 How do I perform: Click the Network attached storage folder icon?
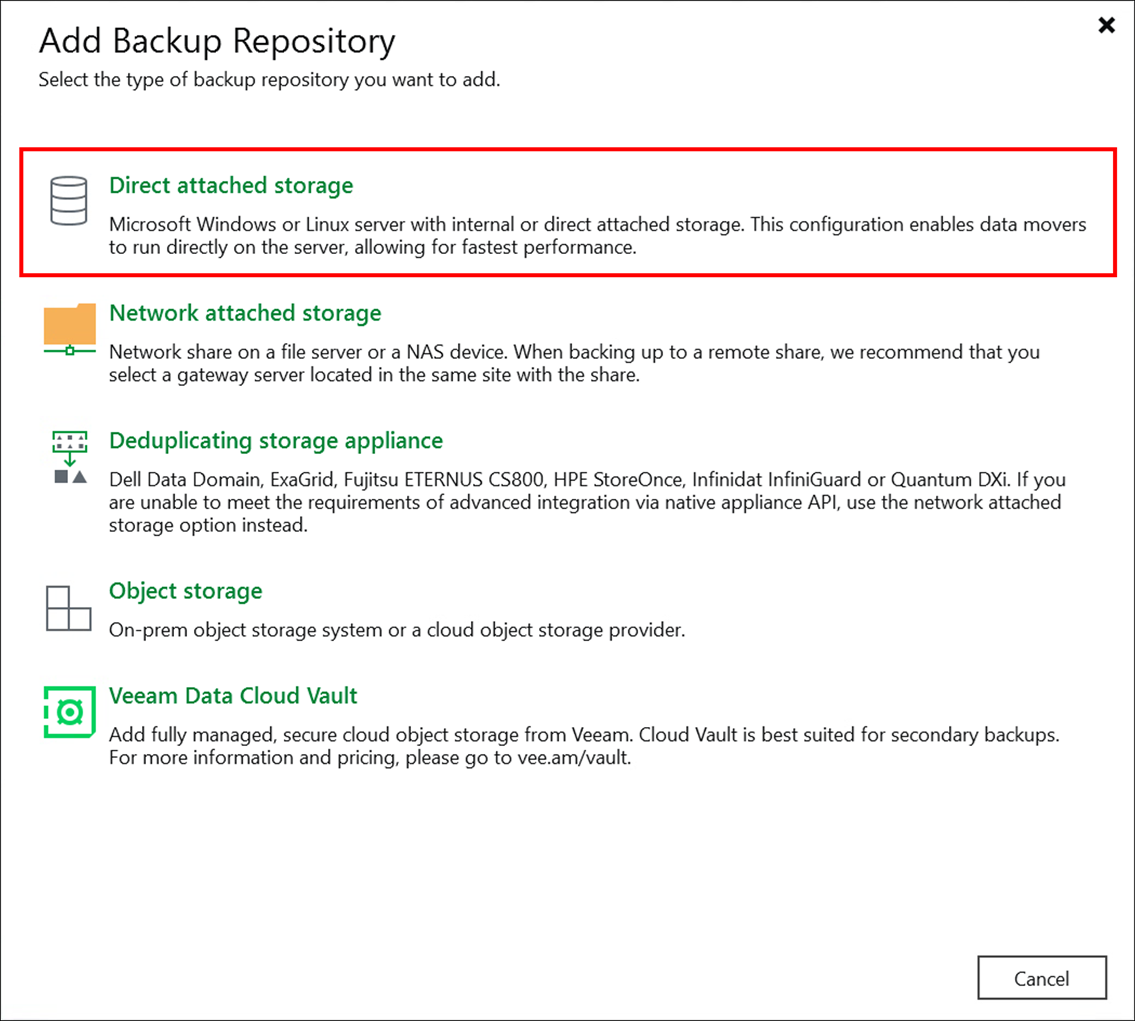[69, 328]
